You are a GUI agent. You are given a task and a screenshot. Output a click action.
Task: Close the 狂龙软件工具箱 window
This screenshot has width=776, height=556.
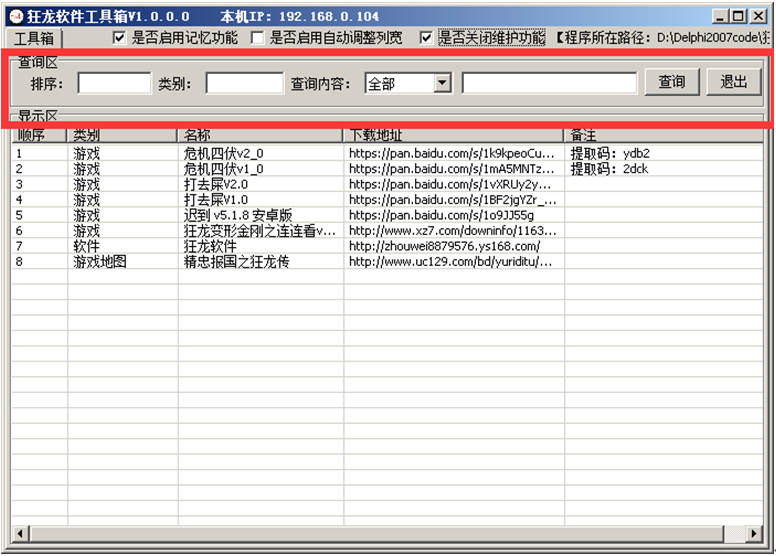pyautogui.click(x=758, y=16)
